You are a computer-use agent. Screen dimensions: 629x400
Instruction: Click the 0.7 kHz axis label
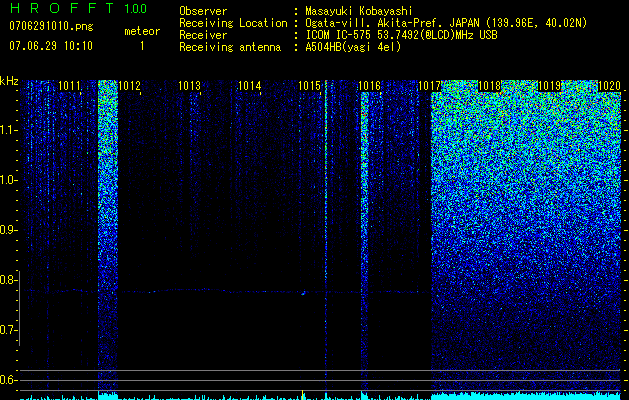coord(8,330)
